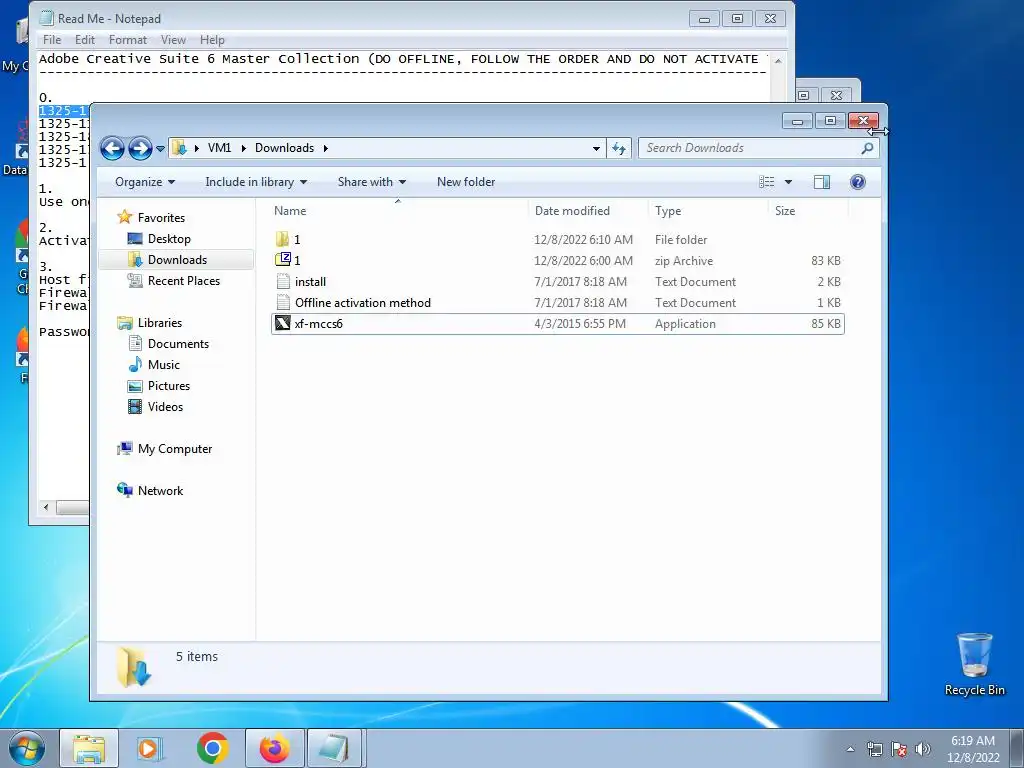Select the Recycle Bin desktop icon
This screenshot has width=1024, height=768.
click(x=974, y=664)
